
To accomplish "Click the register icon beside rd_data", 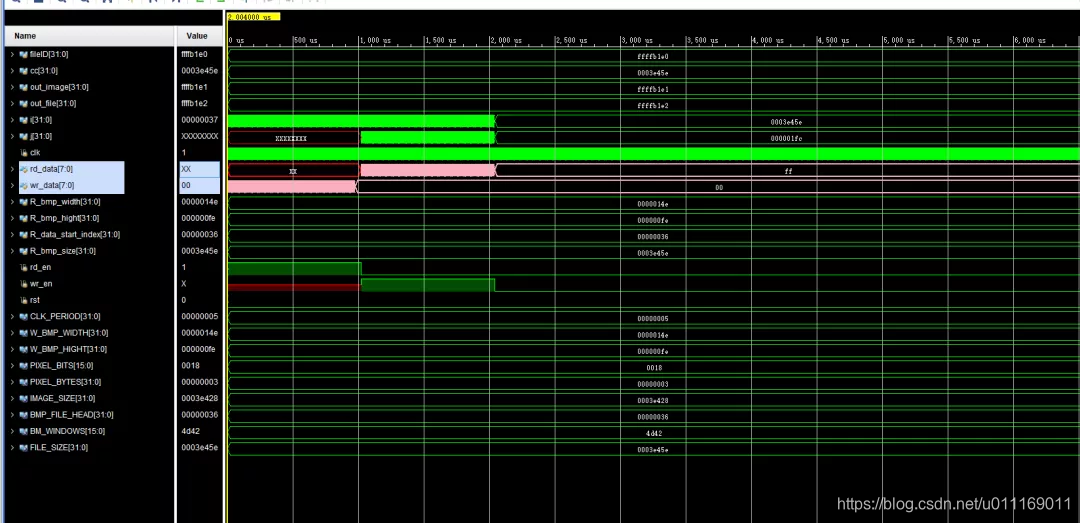I will (23, 169).
